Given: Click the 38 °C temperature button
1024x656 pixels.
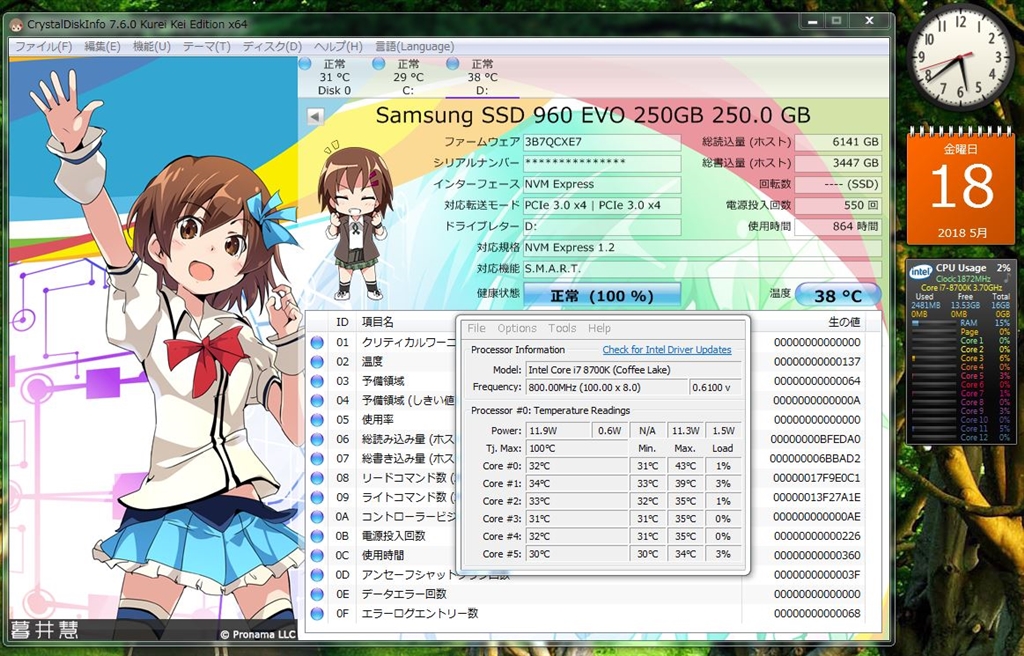Looking at the screenshot, I should [x=838, y=296].
